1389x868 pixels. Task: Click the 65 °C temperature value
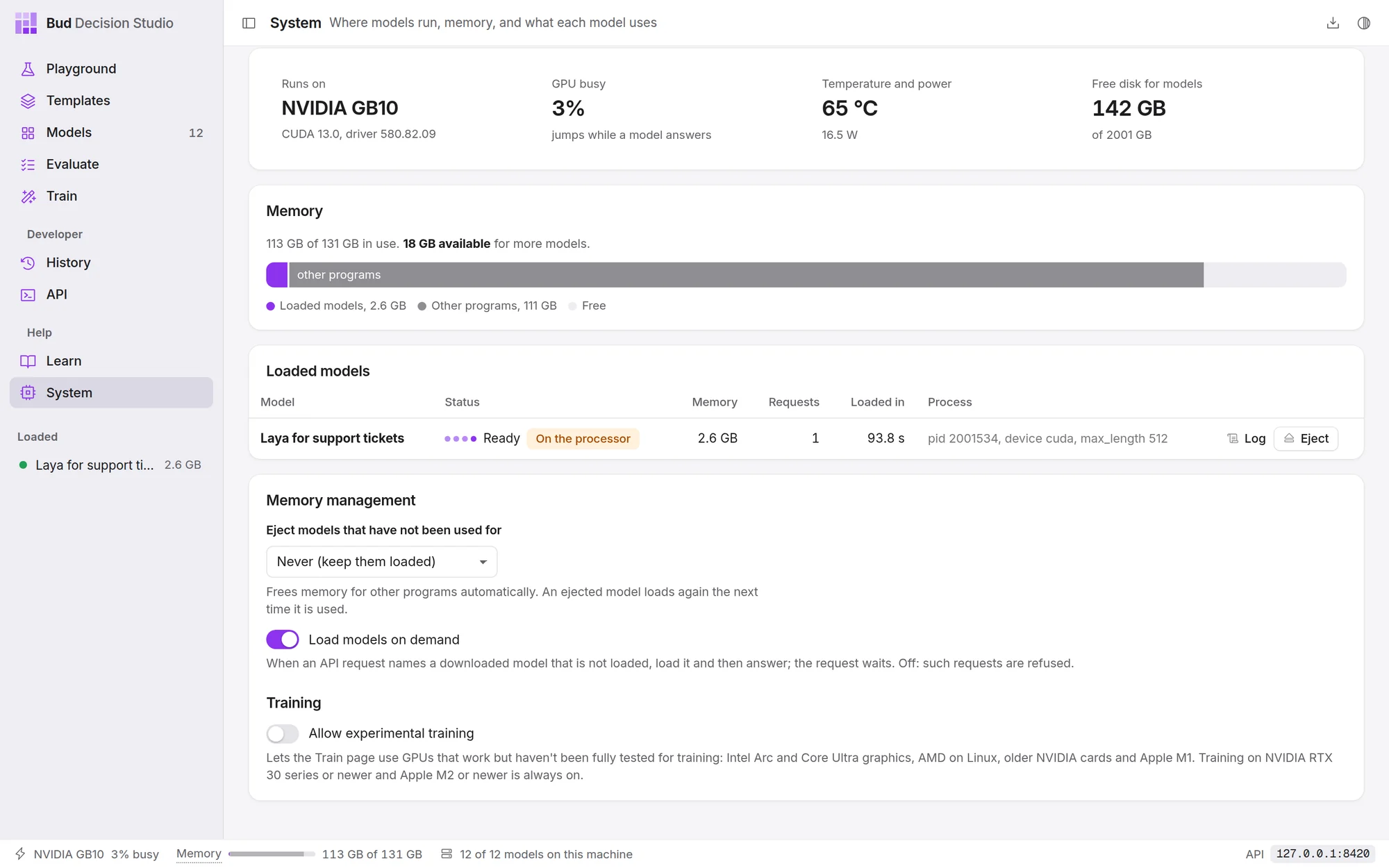849,108
